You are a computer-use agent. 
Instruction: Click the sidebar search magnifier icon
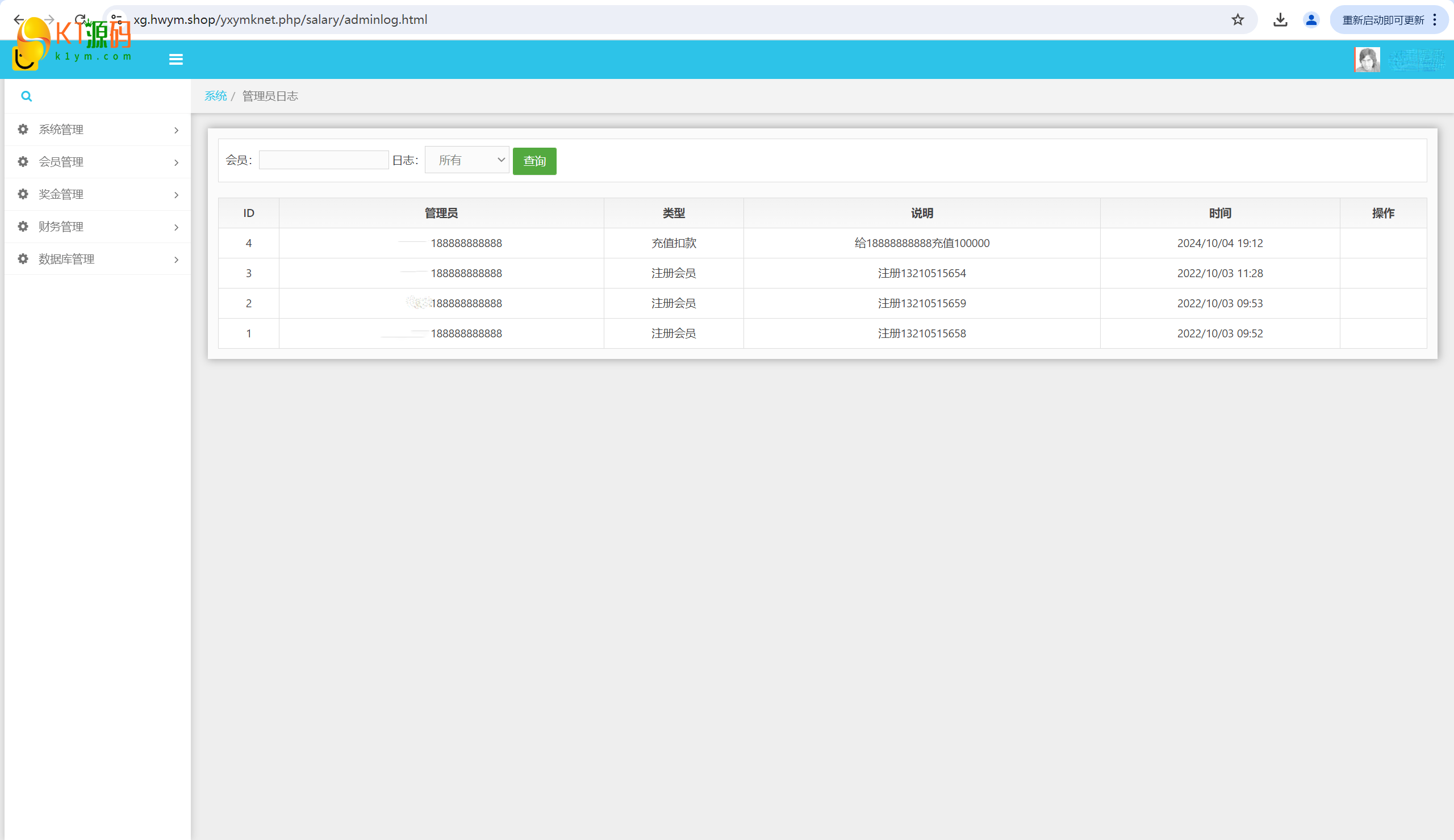(x=27, y=97)
